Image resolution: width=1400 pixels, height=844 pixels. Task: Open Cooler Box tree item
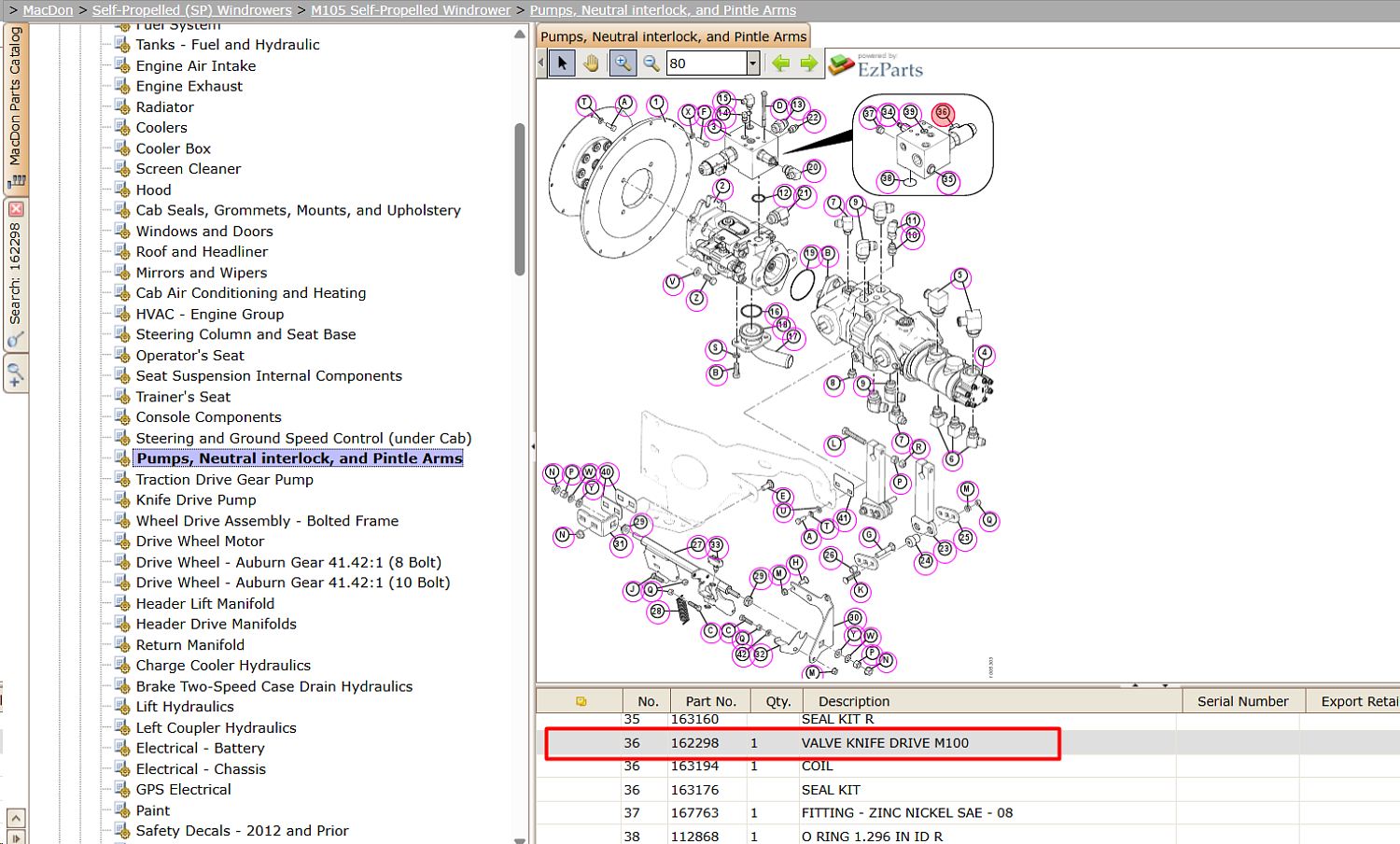[x=174, y=148]
